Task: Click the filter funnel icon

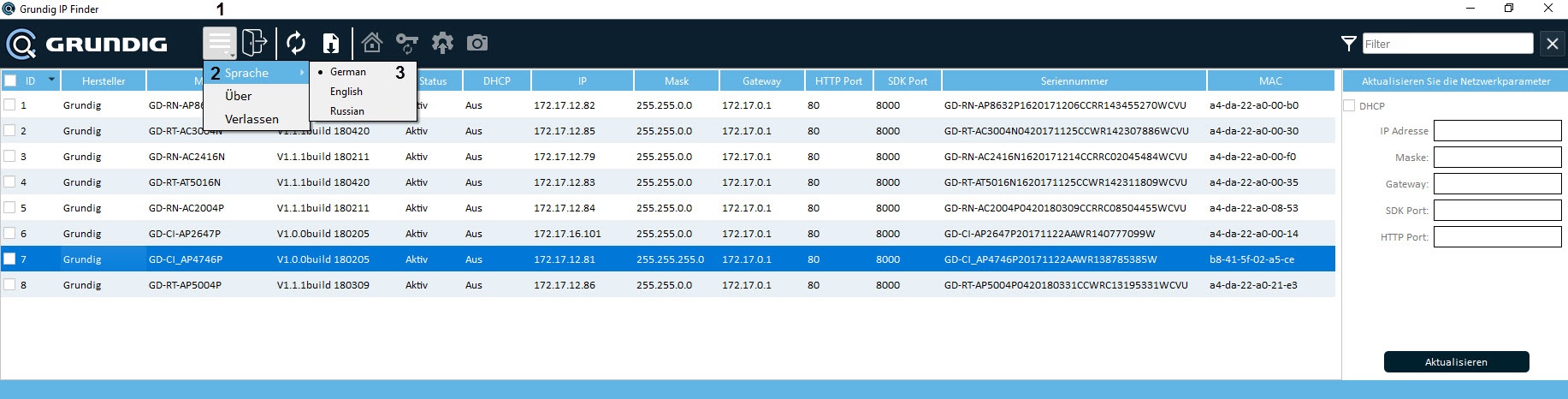Action: pyautogui.click(x=1348, y=44)
